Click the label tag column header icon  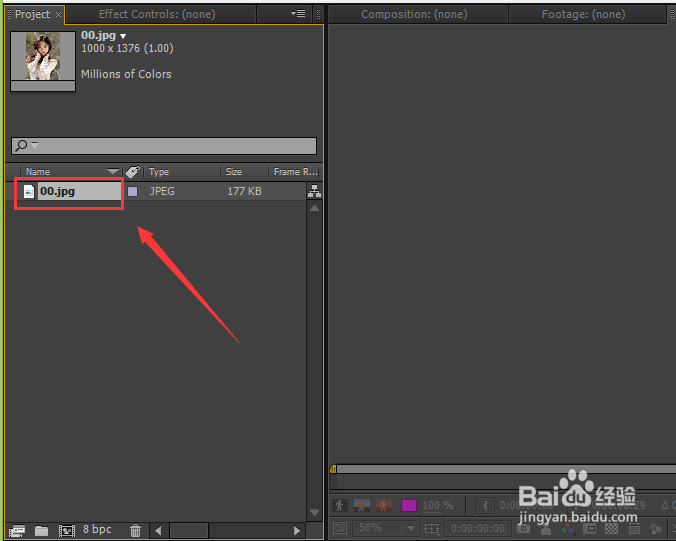(x=132, y=172)
